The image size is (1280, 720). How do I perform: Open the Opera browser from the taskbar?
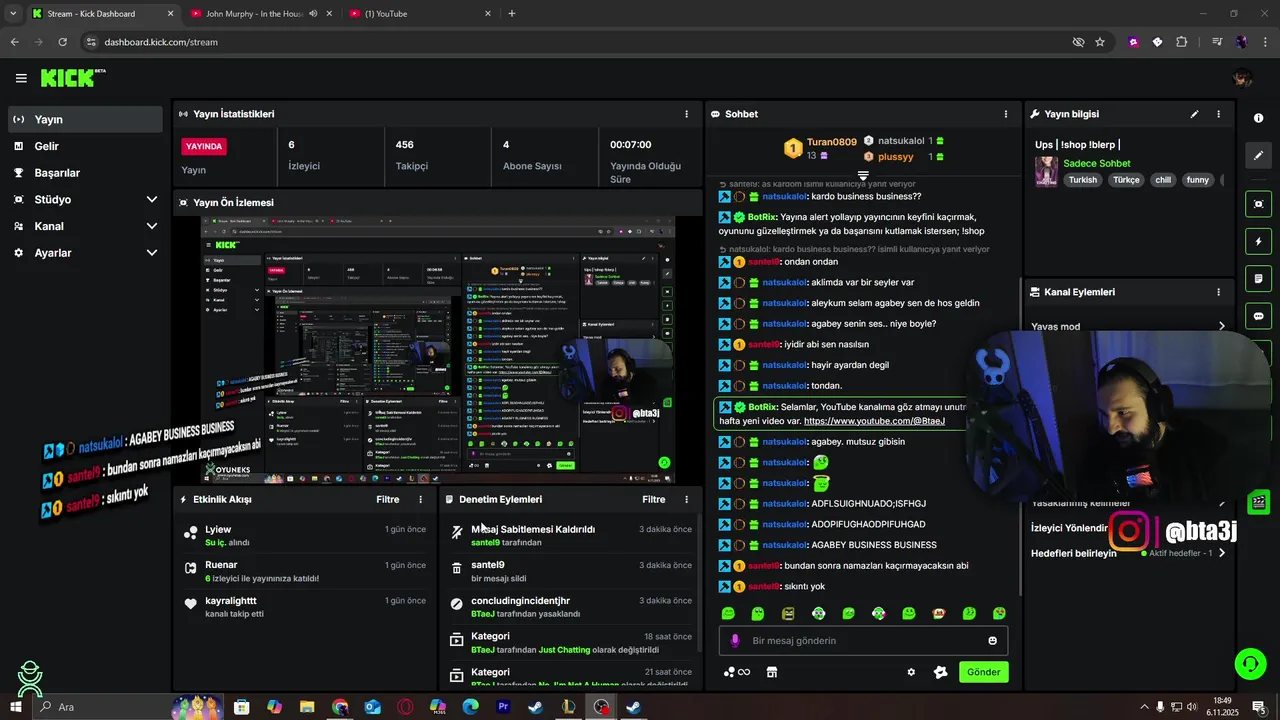coord(405,707)
